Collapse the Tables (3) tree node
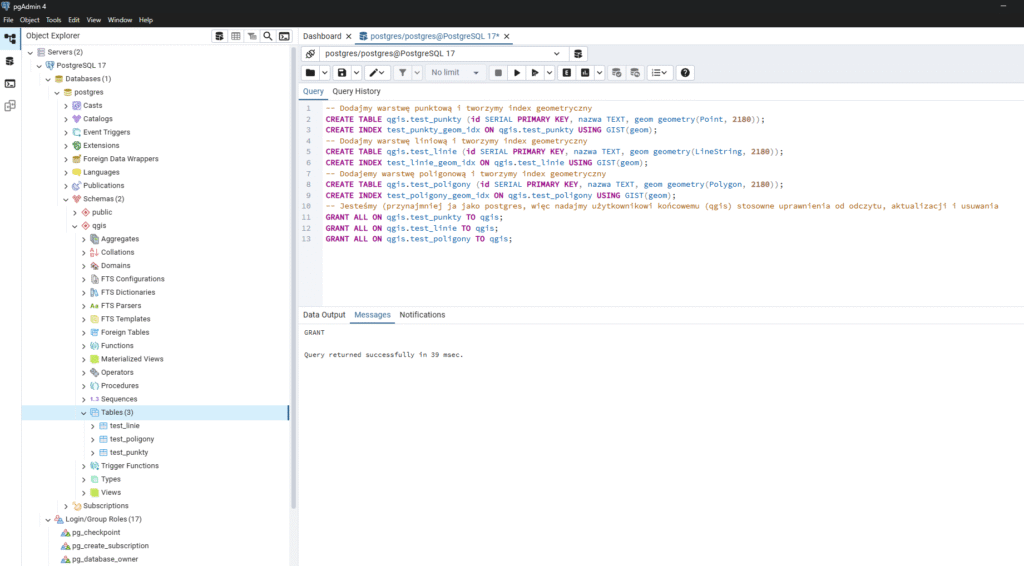Screen dimensions: 1024x566 83,412
